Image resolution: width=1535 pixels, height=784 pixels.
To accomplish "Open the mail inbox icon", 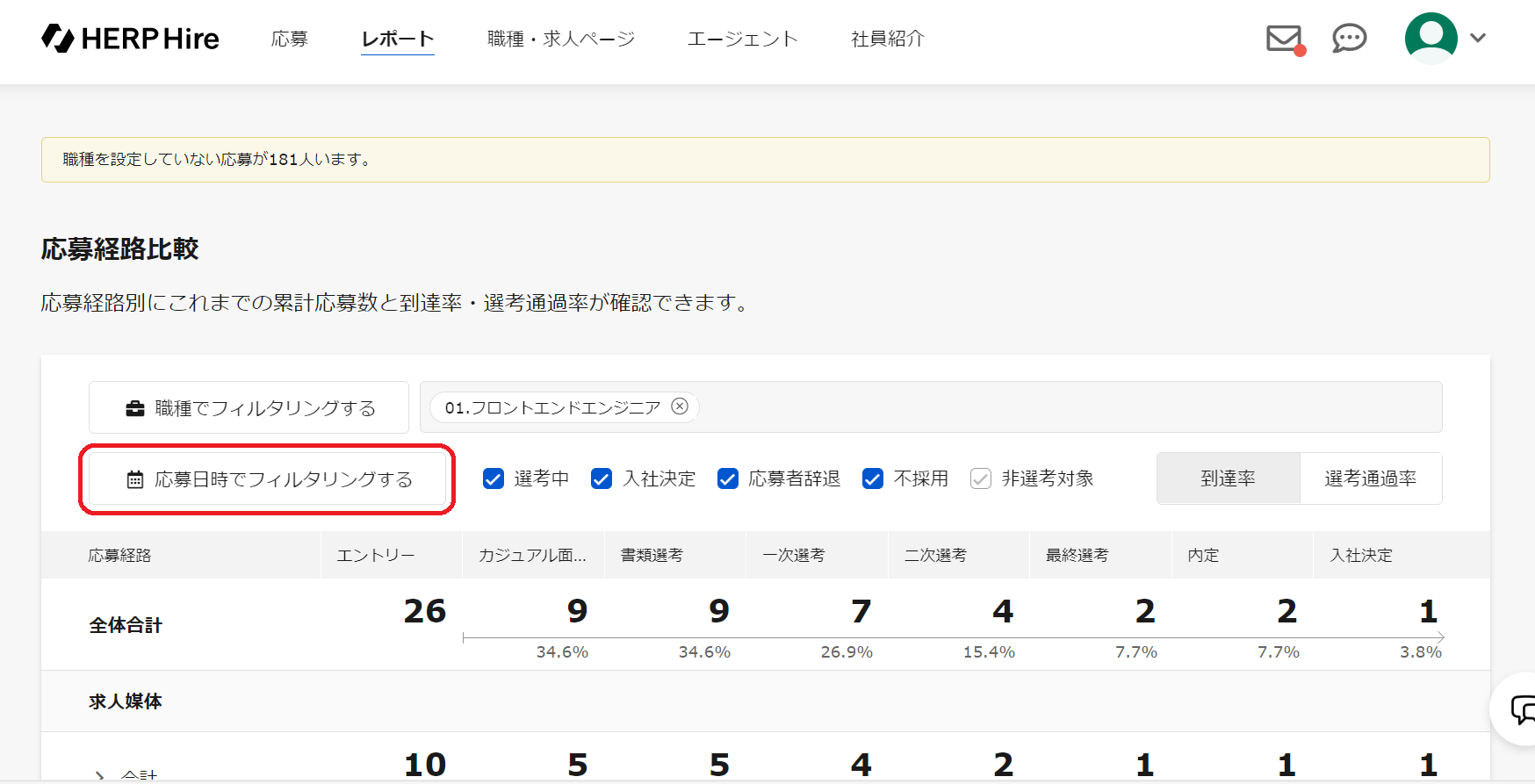I will pos(1285,39).
